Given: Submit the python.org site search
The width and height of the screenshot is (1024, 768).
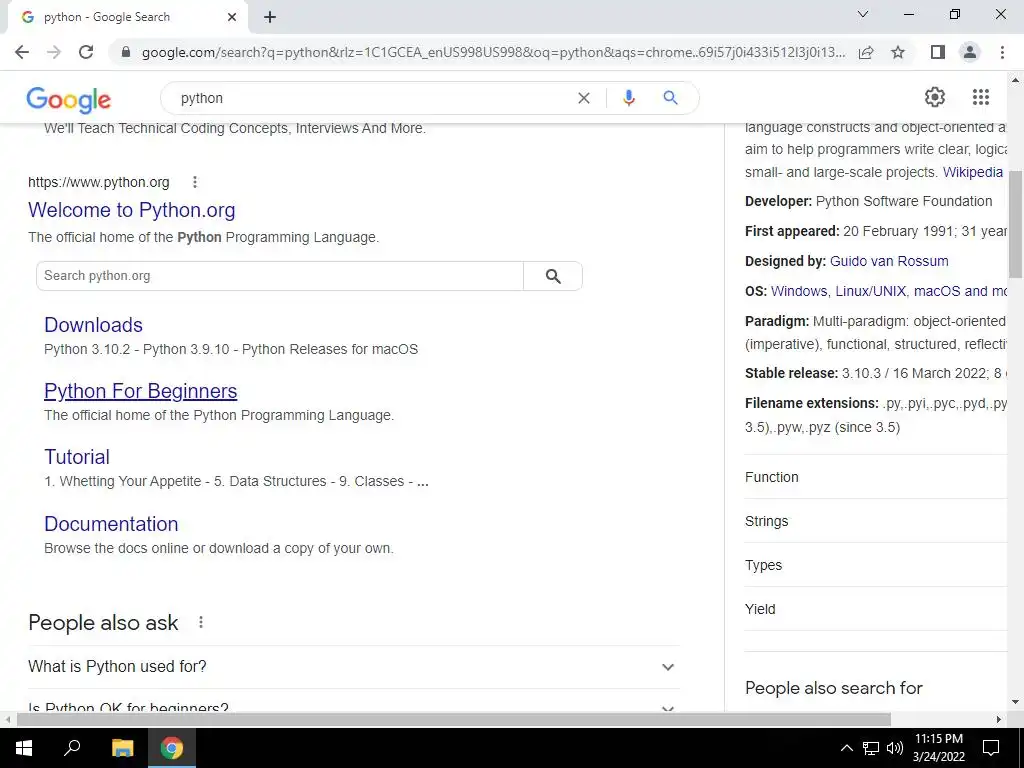Looking at the screenshot, I should click(553, 276).
